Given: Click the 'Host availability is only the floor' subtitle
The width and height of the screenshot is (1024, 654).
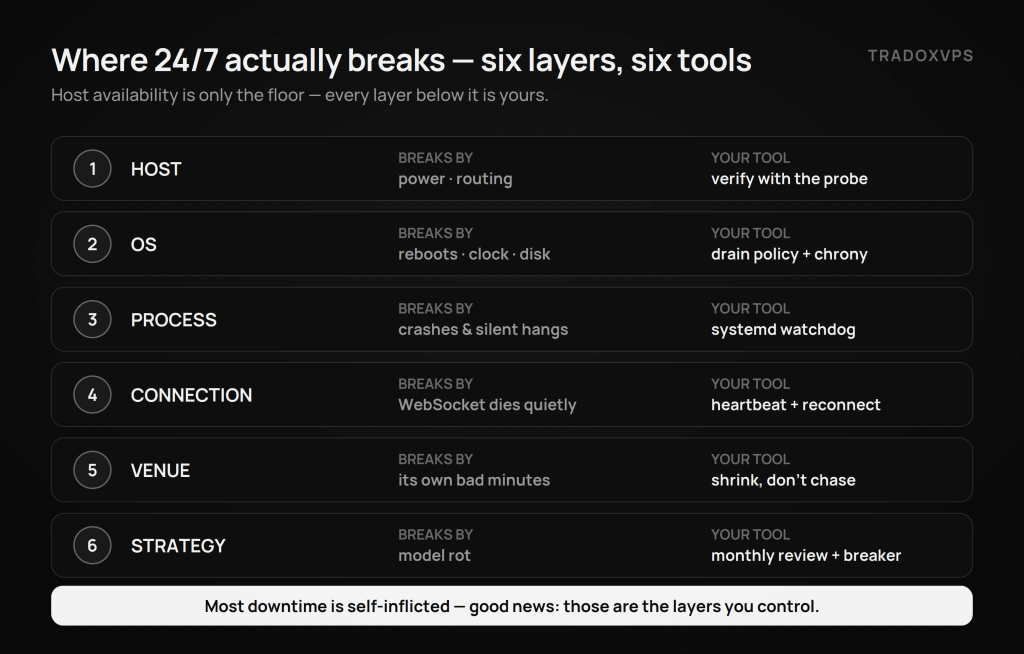Looking at the screenshot, I should pyautogui.click(x=300, y=95).
